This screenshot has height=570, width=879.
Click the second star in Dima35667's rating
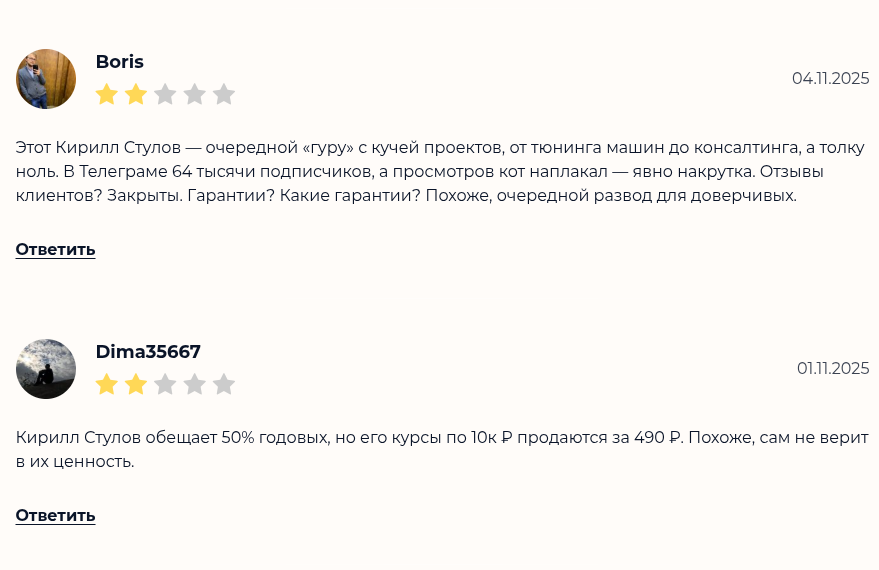(136, 385)
